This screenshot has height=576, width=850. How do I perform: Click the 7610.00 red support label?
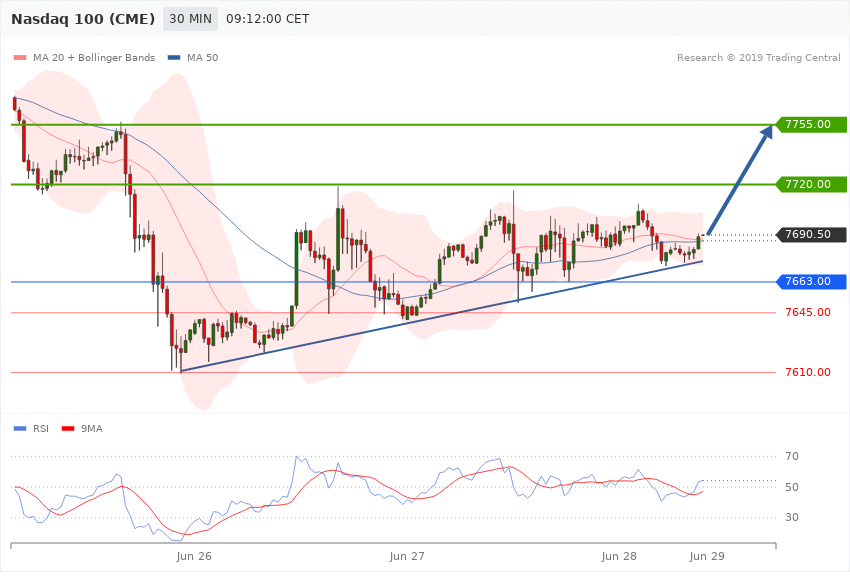[808, 372]
